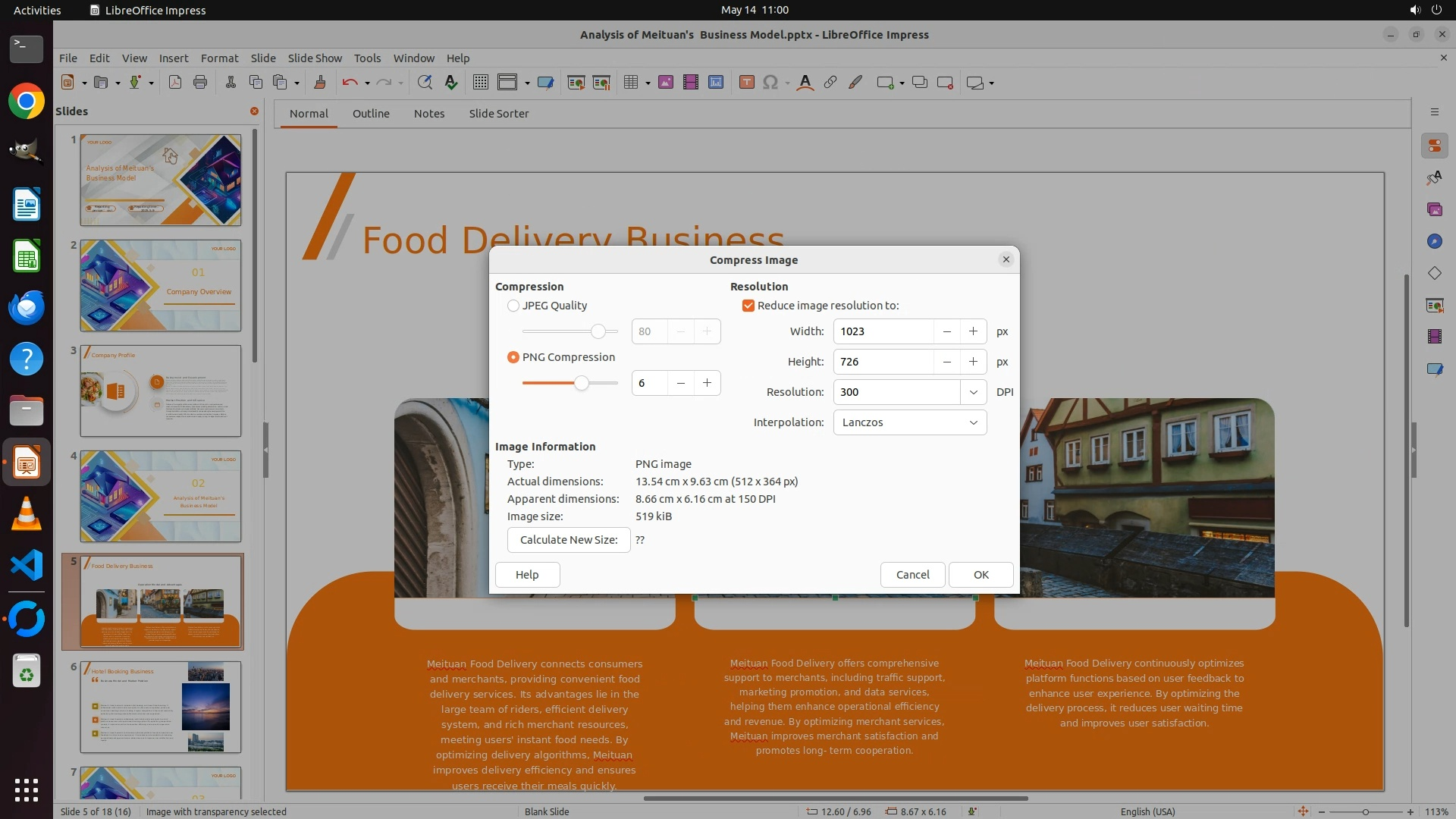Uncheck Reduce image resolution to checkbox
The width and height of the screenshot is (1456, 819).
coord(748,306)
